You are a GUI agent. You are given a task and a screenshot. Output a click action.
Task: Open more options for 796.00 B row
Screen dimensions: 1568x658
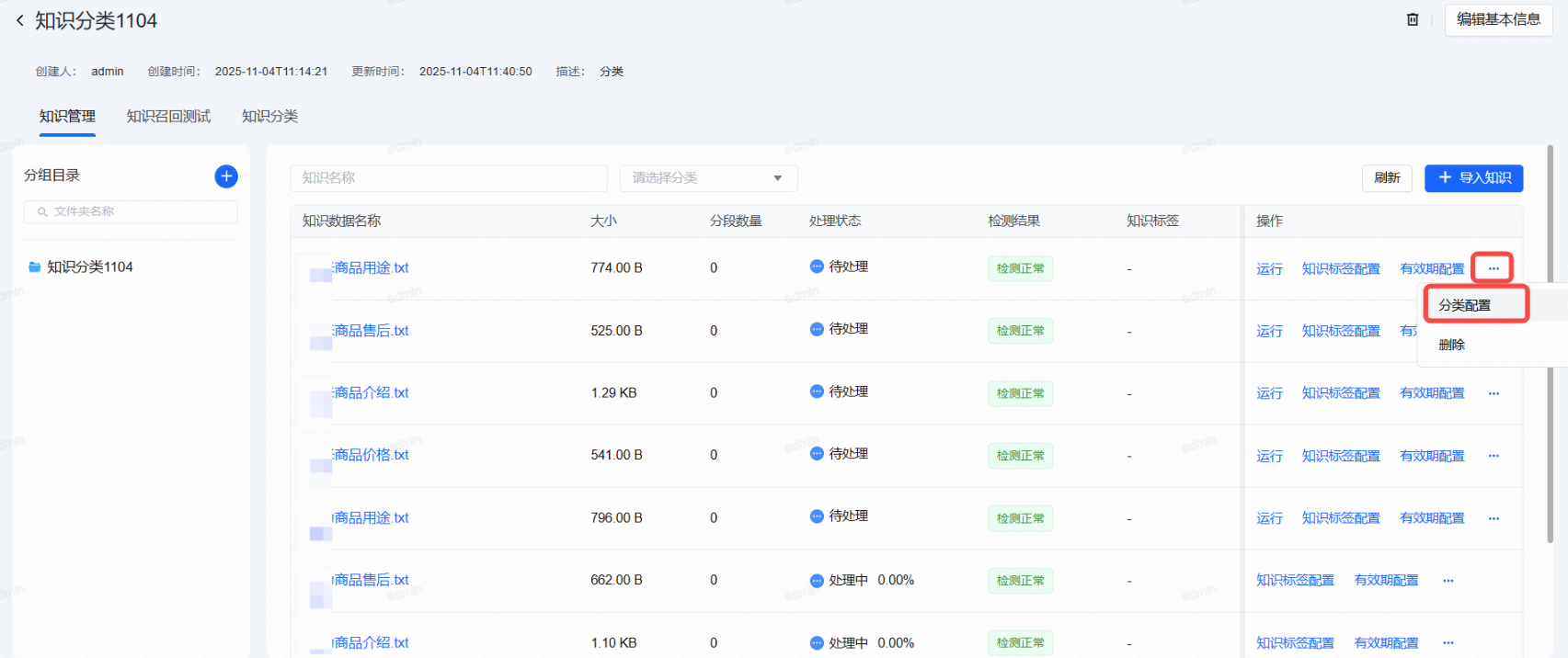1494,518
